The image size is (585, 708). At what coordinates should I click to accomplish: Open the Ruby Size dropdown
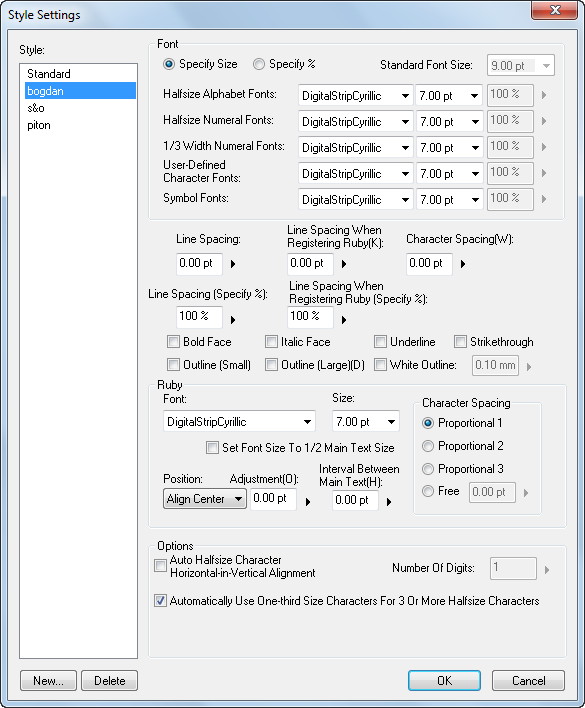point(366,422)
